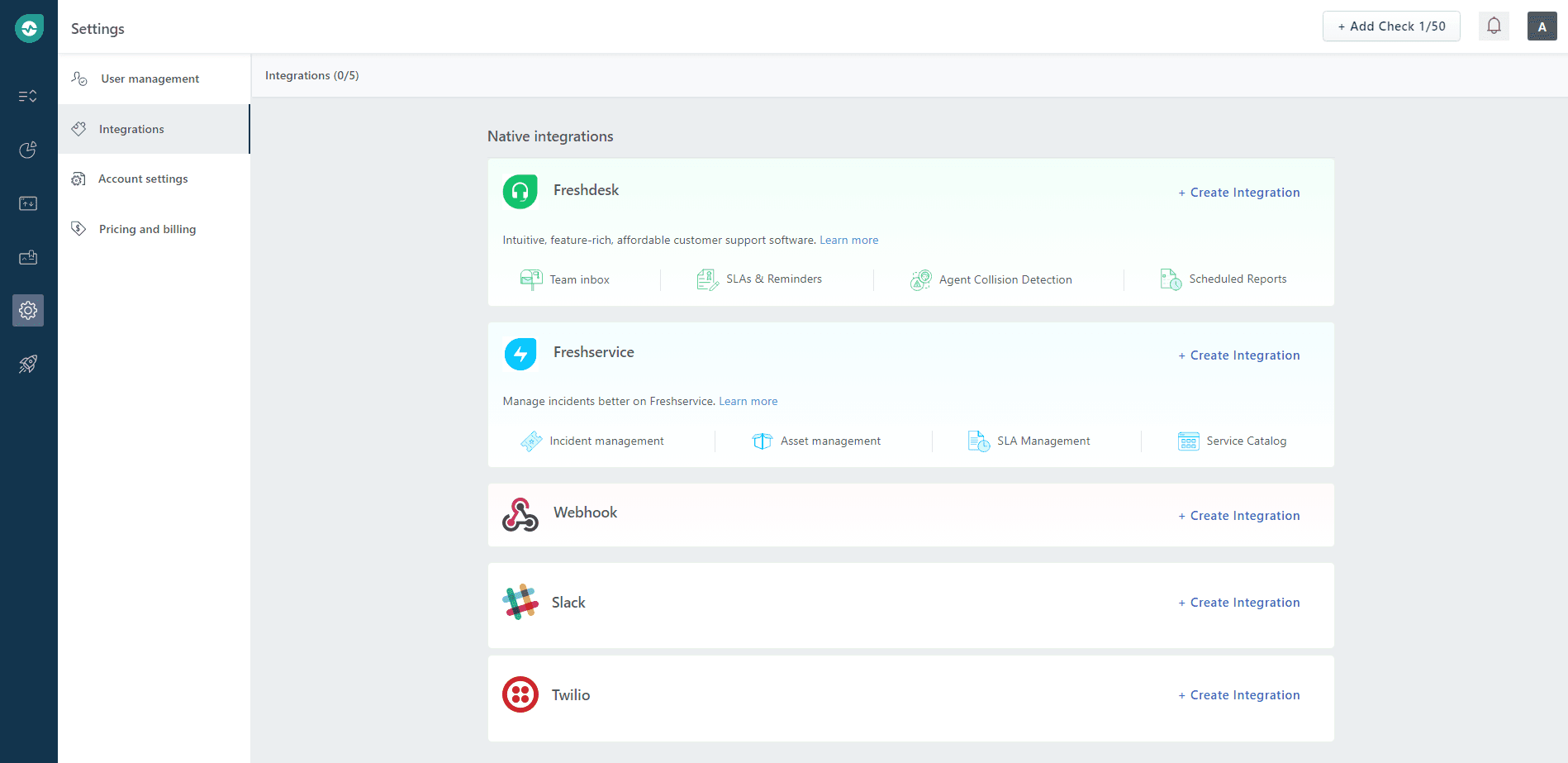Click the Pricing and billing tag icon
The image size is (1568, 763).
78,228
